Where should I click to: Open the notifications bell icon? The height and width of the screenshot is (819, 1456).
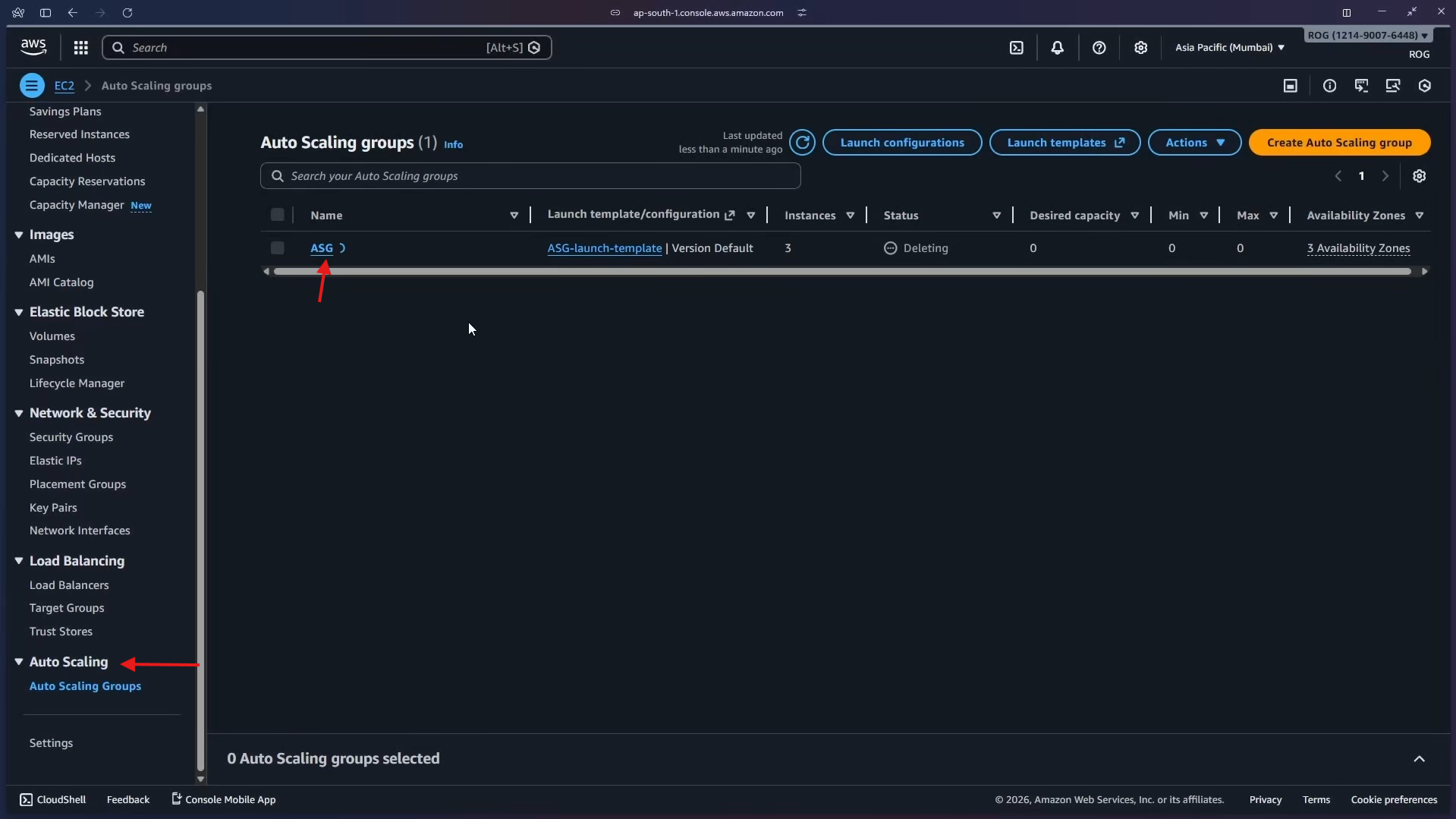[1058, 47]
